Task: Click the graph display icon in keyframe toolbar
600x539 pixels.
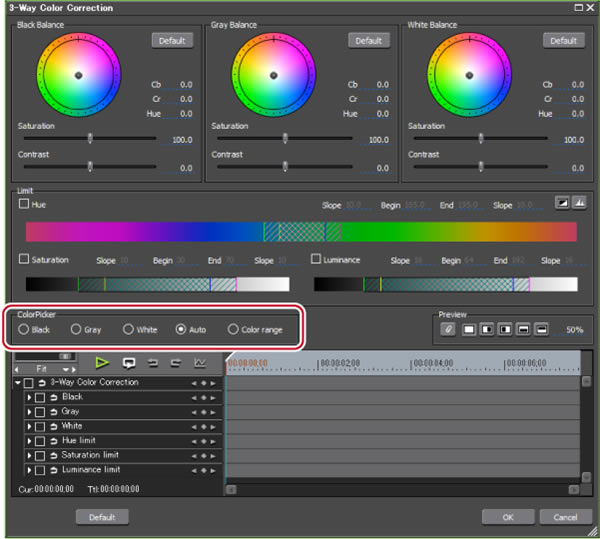Action: 200,363
